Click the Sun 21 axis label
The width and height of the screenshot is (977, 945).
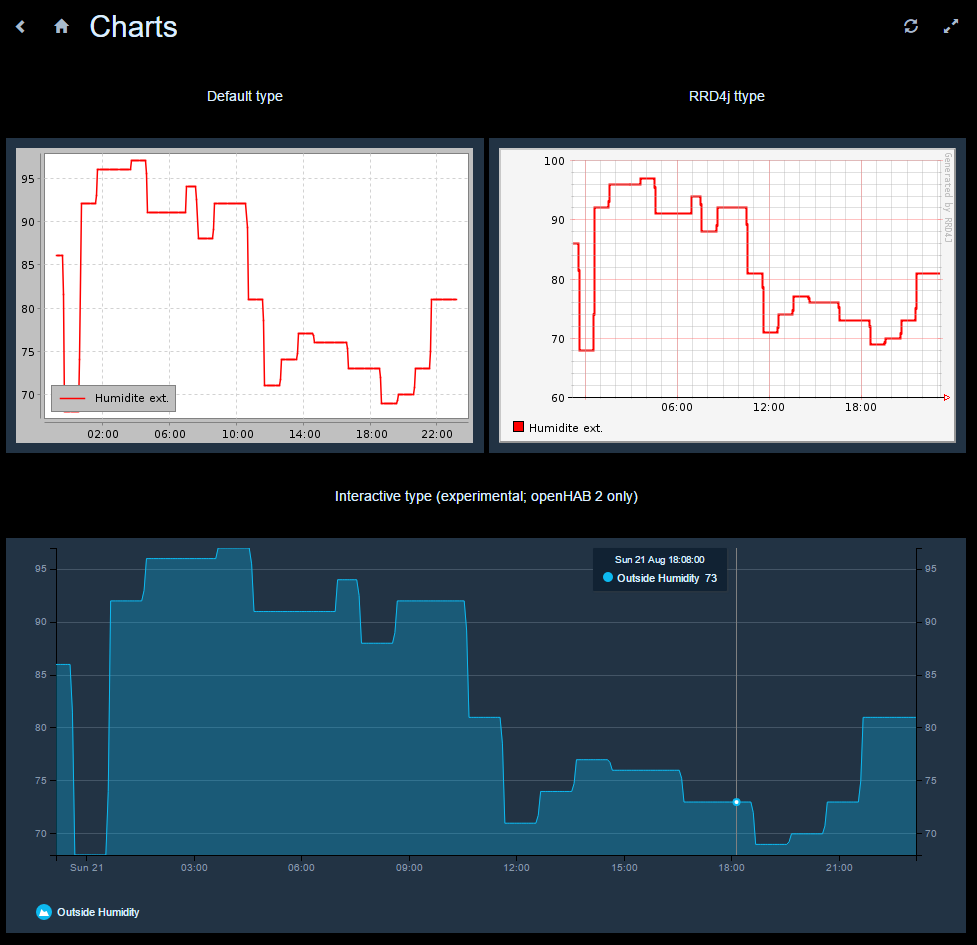click(87, 867)
